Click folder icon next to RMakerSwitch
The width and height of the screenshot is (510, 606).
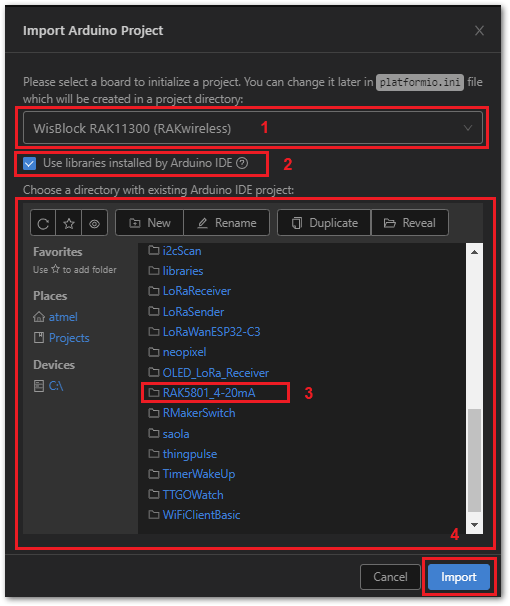154,413
